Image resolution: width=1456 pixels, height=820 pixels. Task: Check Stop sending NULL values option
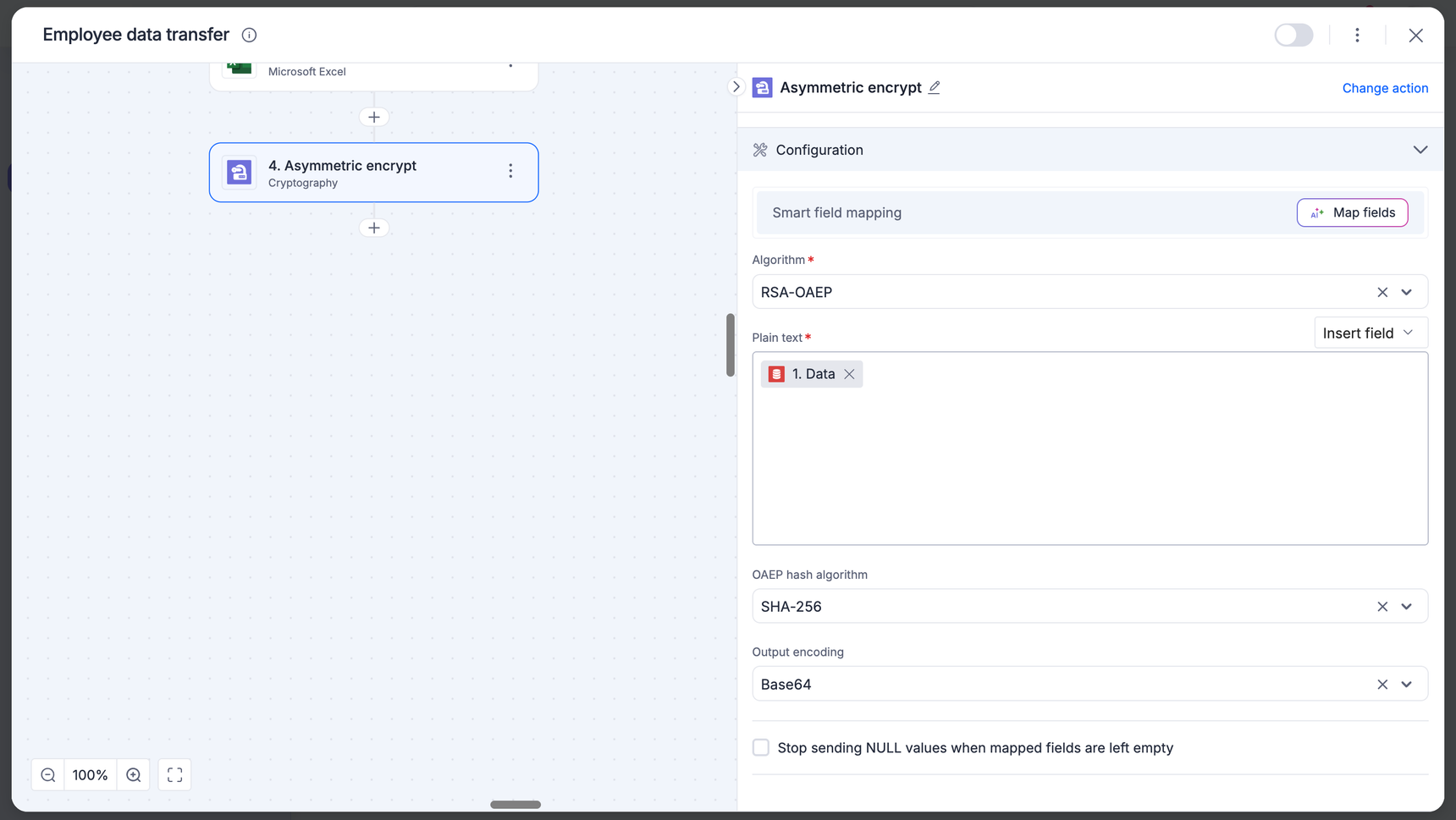coord(761,747)
